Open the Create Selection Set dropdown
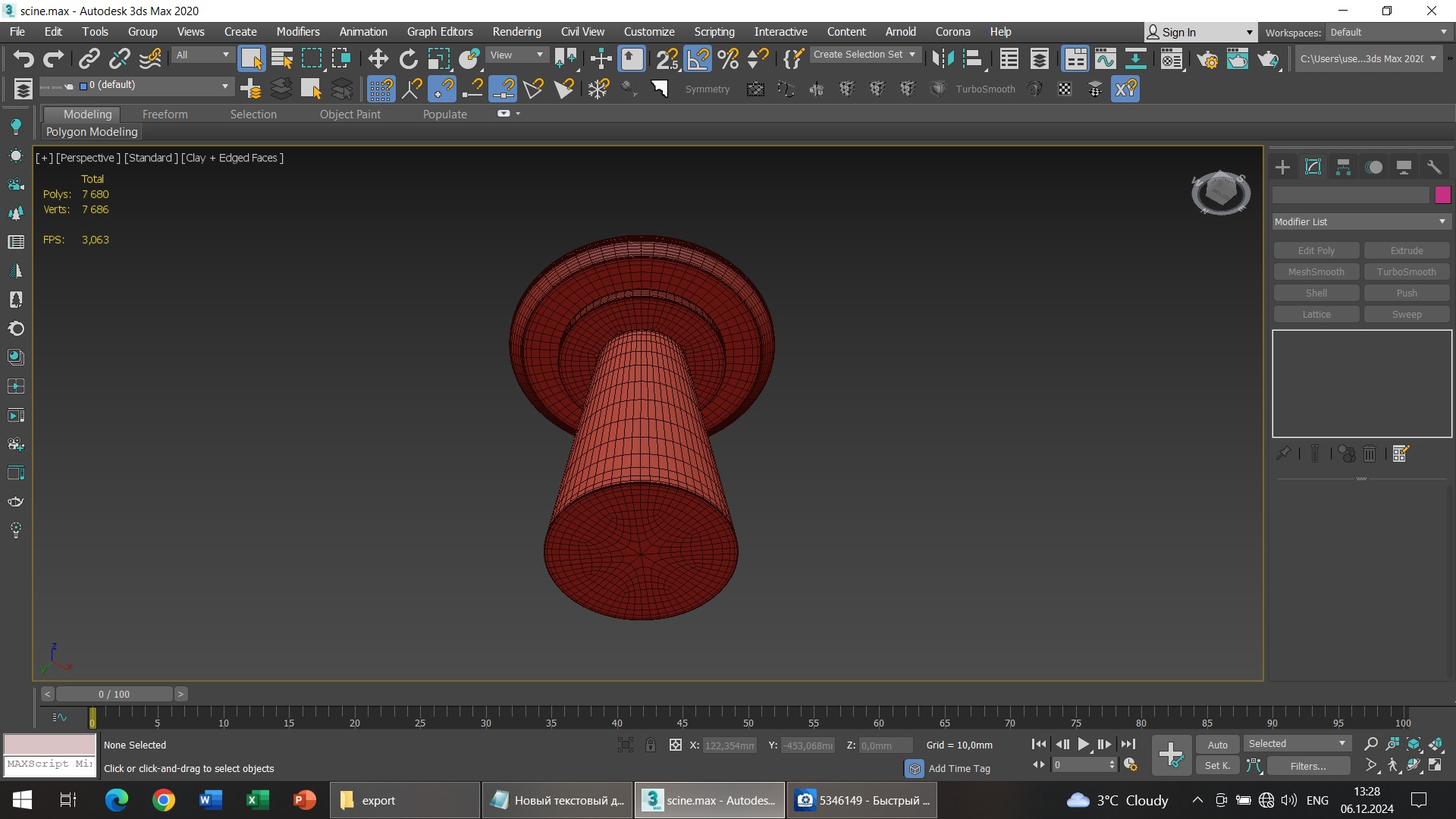1456x819 pixels. (x=864, y=55)
